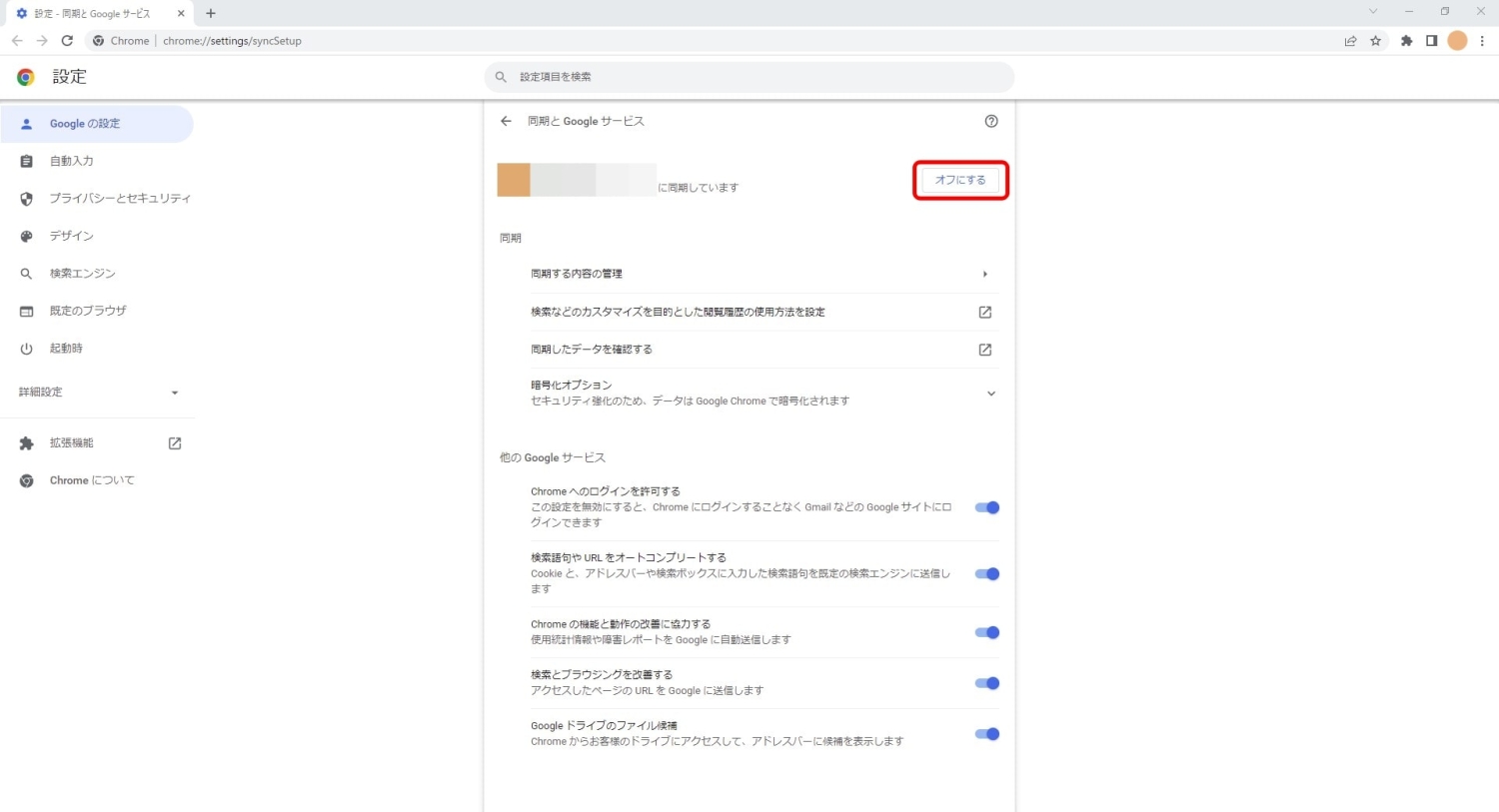1499x812 pixels.
Task: Select プライバシーとセキュリティ in sidebar
Action: click(120, 199)
